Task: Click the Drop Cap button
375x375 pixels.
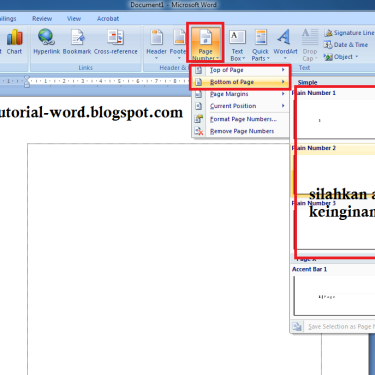Action: (310, 45)
